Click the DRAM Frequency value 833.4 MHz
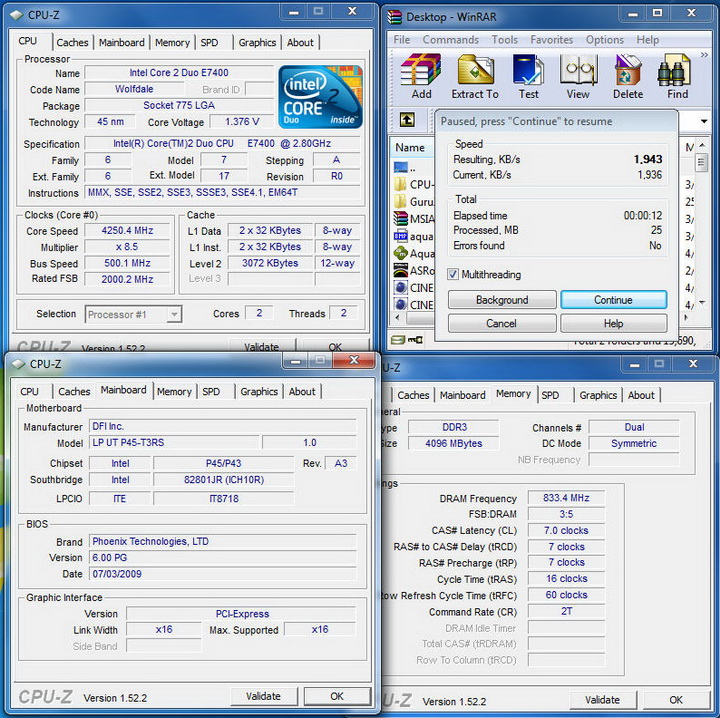This screenshot has height=718, width=720. [x=566, y=498]
